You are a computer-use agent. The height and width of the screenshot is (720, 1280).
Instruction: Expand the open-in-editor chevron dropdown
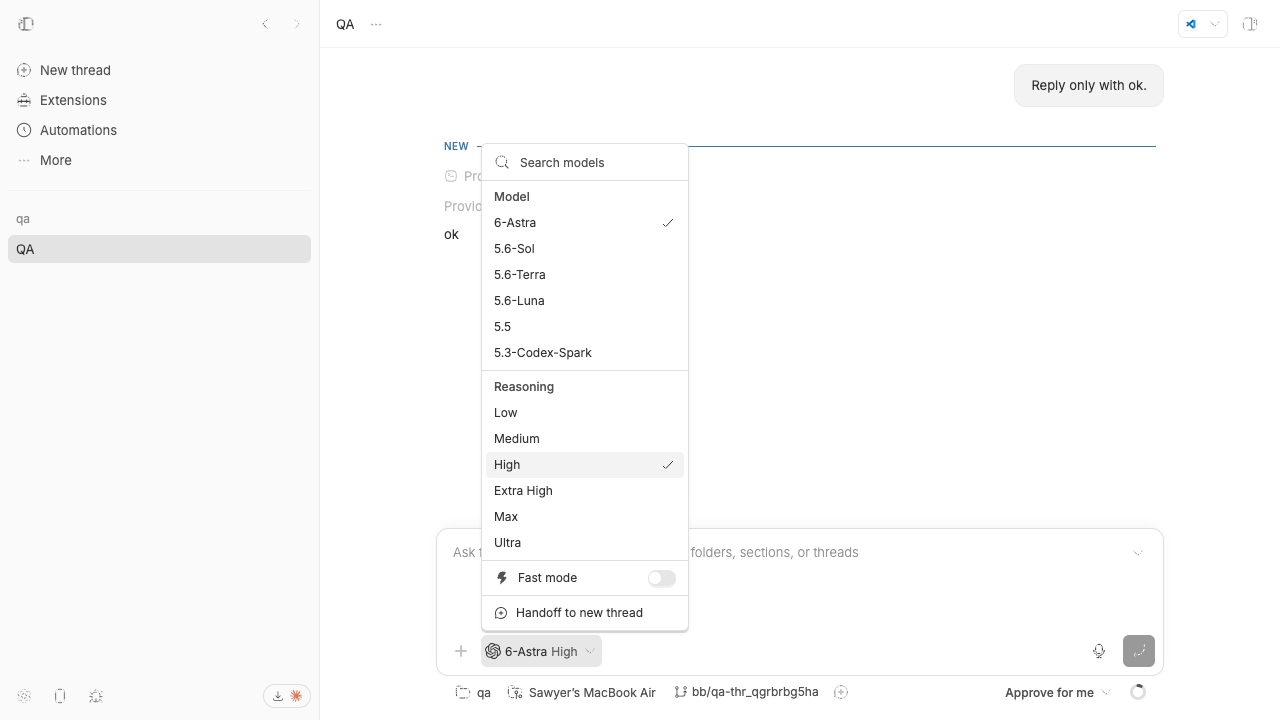[x=1215, y=24]
